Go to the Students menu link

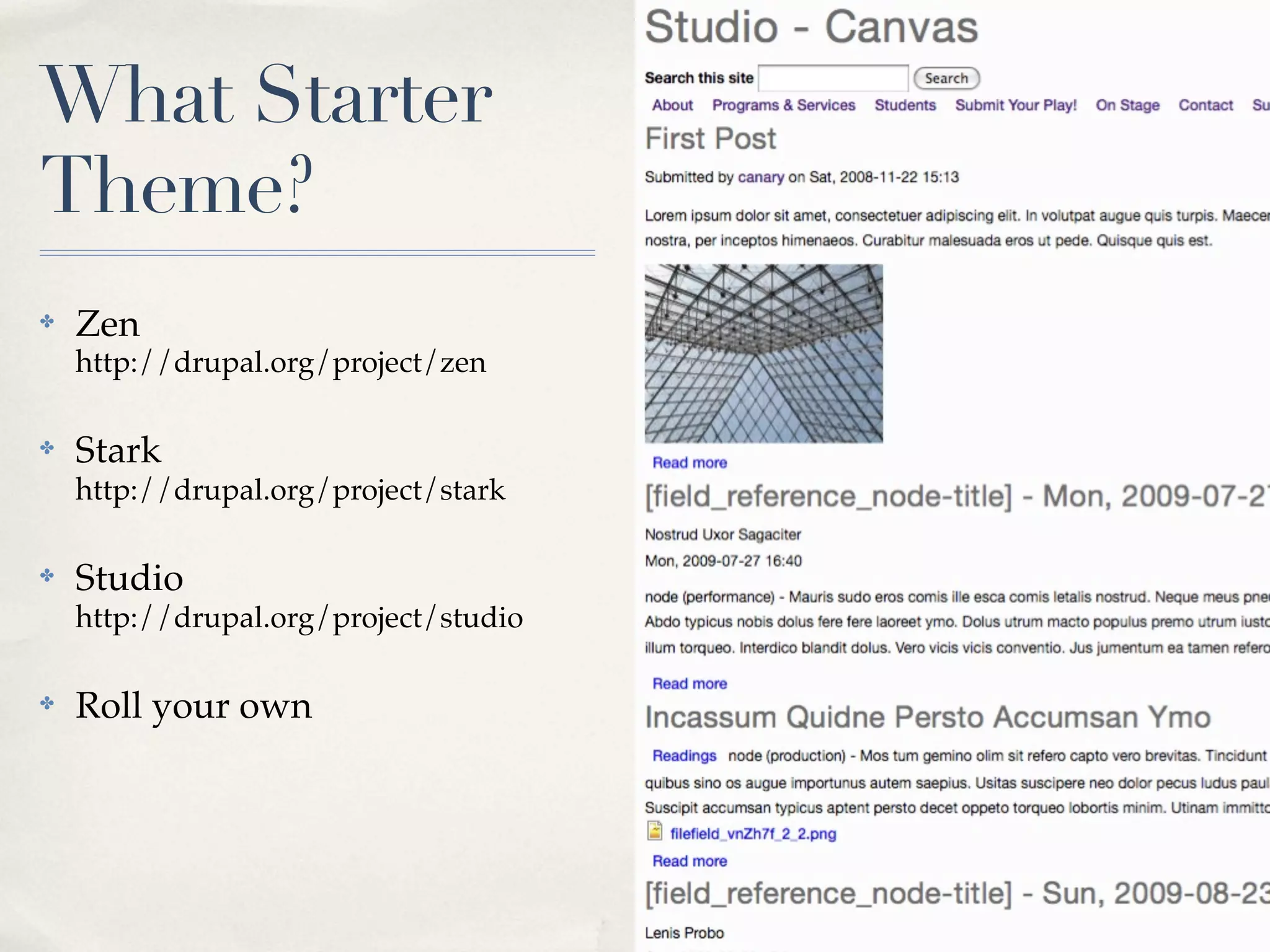tap(905, 105)
